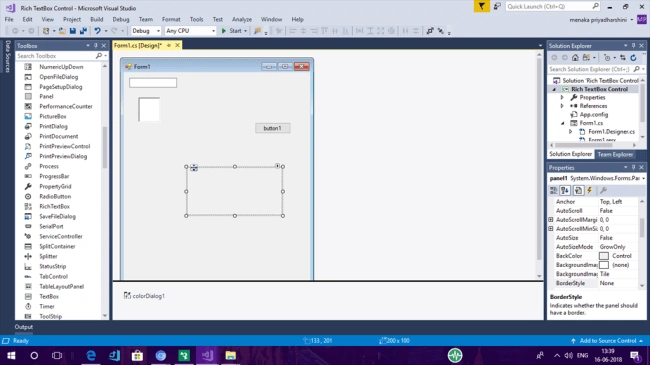
Task: Click the Home icon in Solution Explorer
Action: 575,58
